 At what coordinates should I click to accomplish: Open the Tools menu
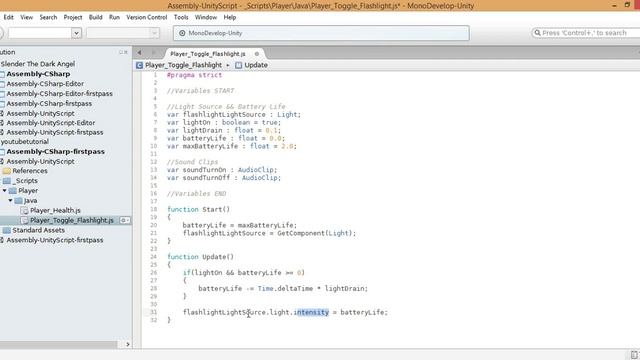point(181,17)
